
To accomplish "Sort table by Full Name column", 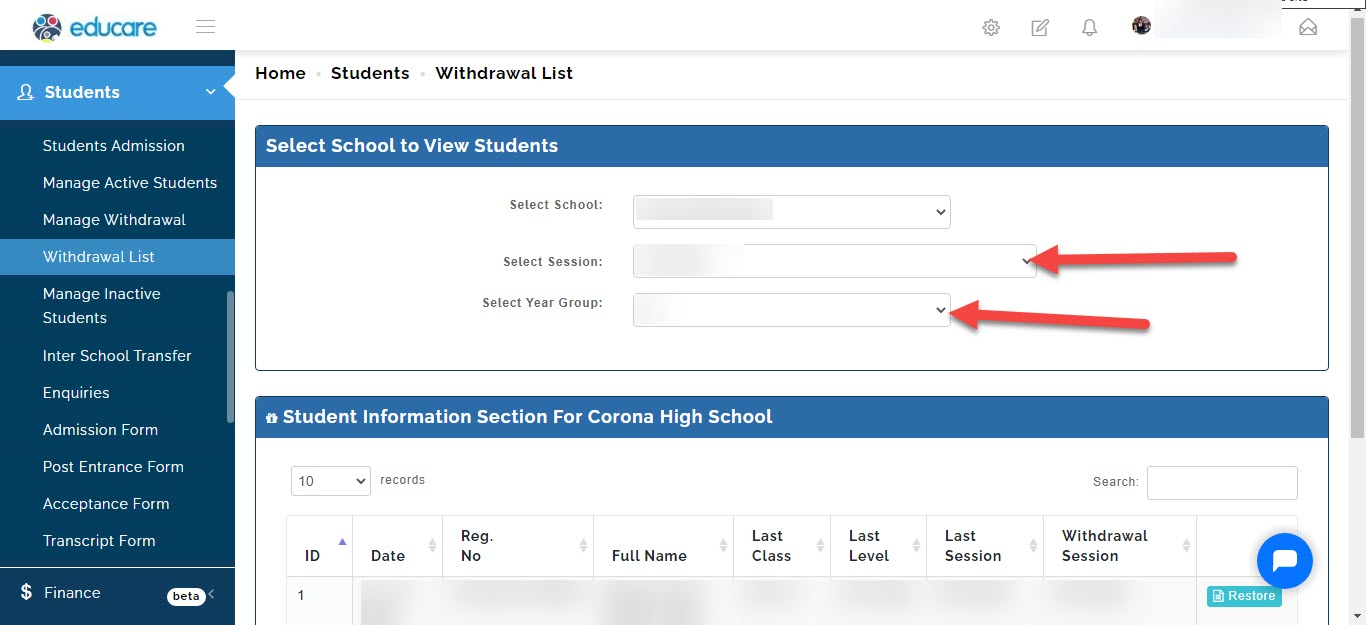I will click(664, 546).
